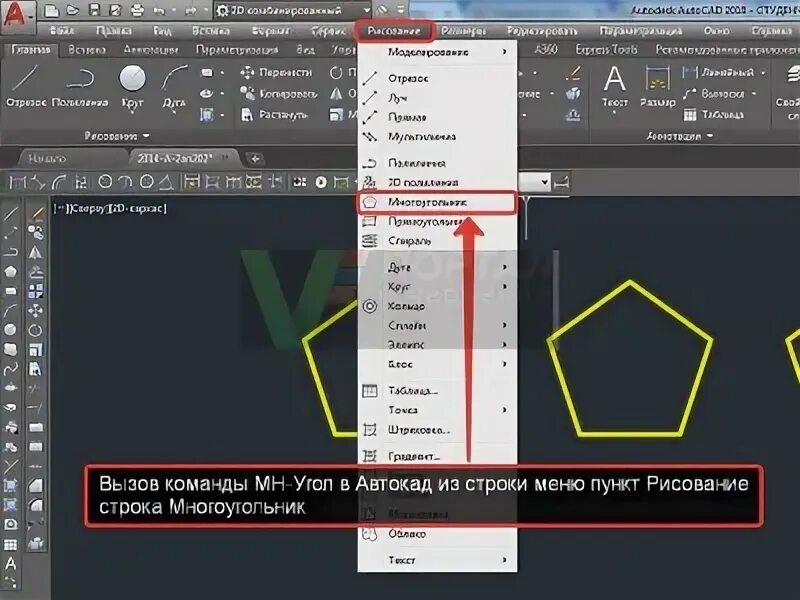The height and width of the screenshot is (600, 800).
Task: Open the Файл menu
Action: pos(62,31)
